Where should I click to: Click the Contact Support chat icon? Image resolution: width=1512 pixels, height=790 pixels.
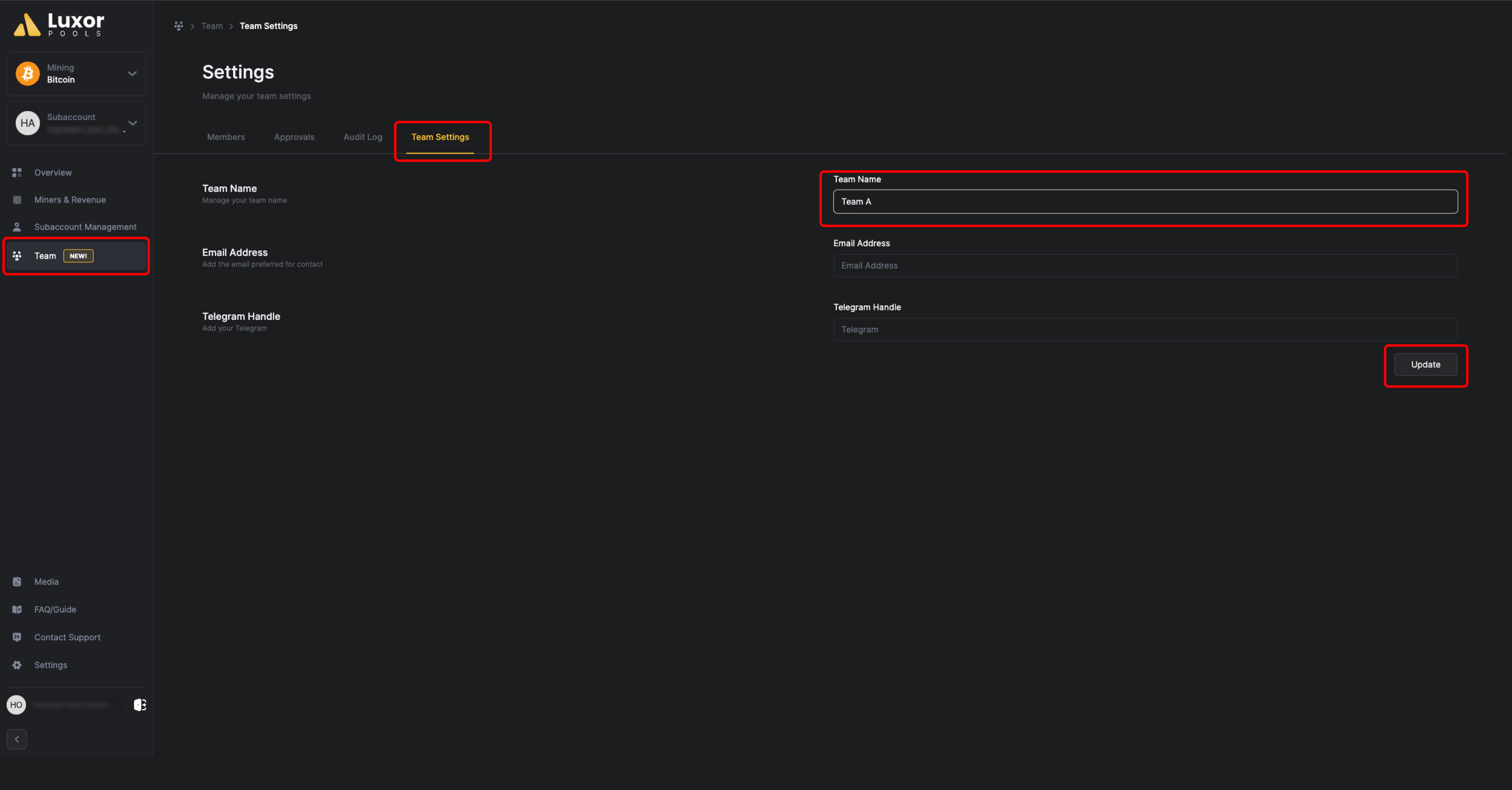tap(17, 637)
